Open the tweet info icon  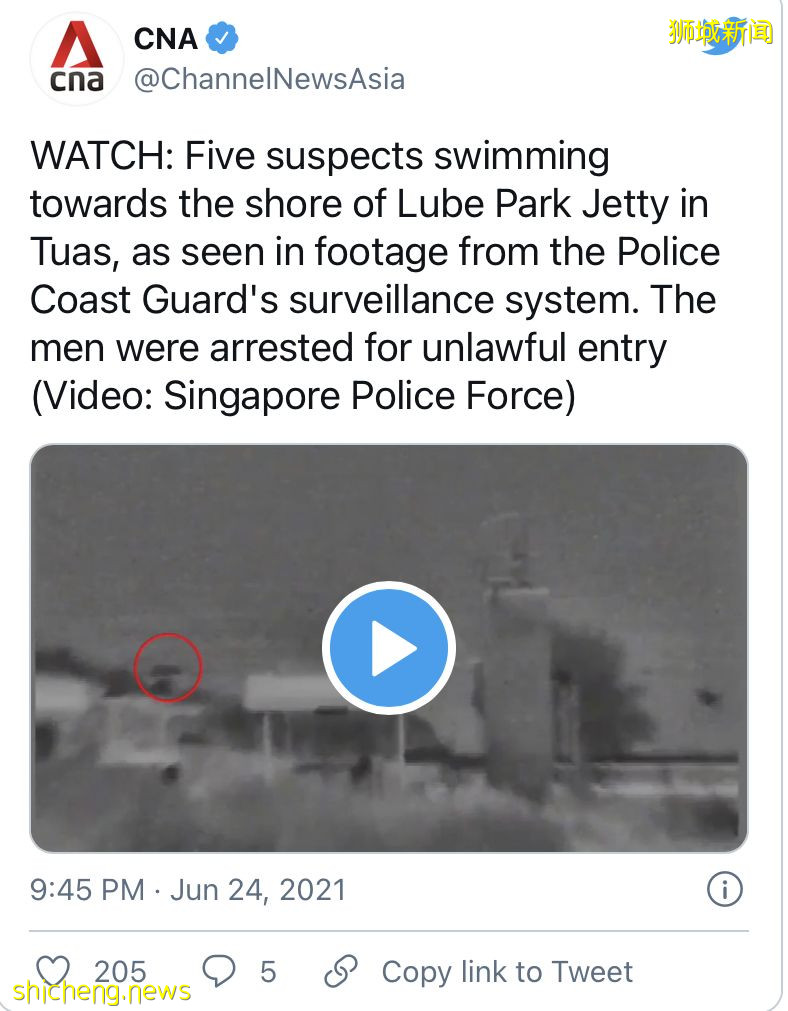click(x=725, y=890)
